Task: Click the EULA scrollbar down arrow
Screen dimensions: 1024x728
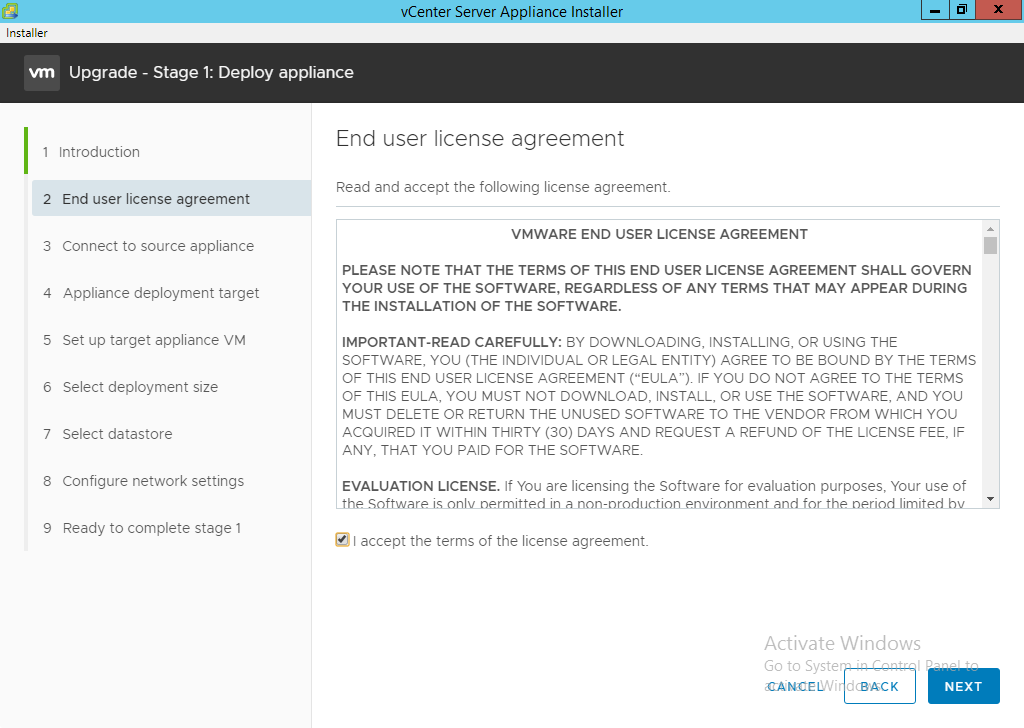Action: click(991, 499)
